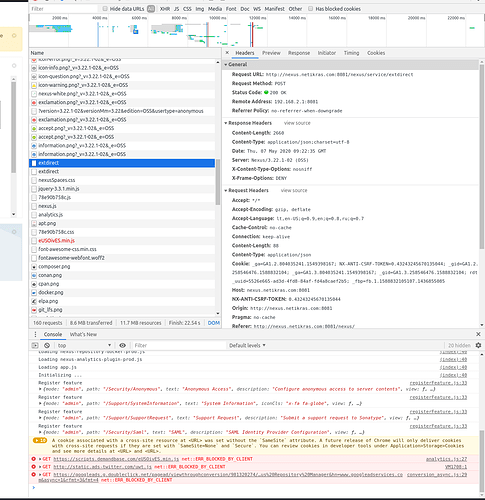Click the live expression eye icon
The image size is (485, 500).
pyautogui.click(x=122, y=345)
